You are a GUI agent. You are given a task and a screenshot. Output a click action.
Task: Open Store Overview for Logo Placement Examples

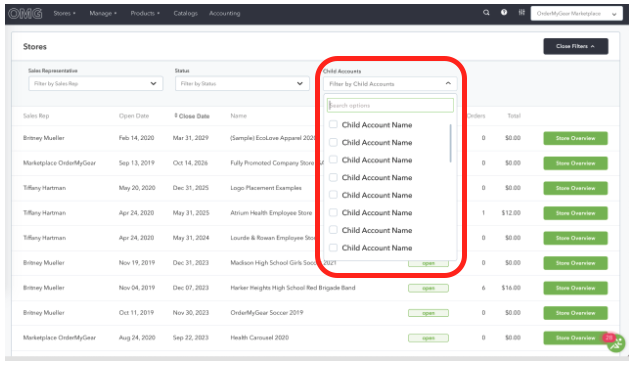(x=576, y=188)
